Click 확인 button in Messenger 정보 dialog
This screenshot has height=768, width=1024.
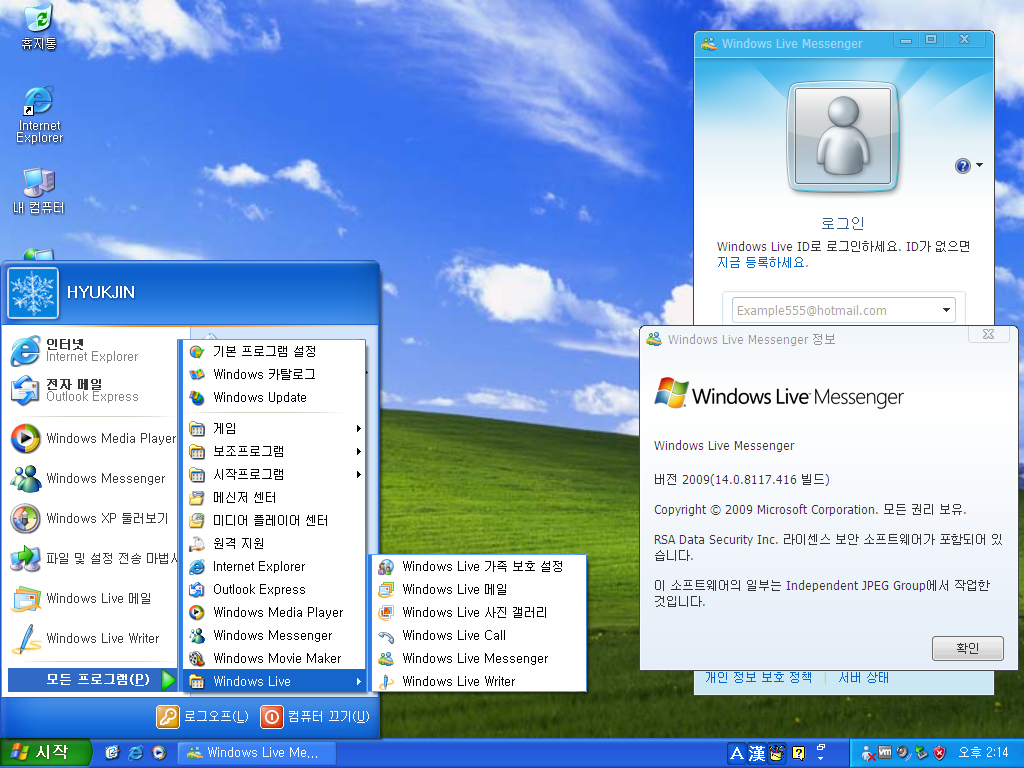(x=967, y=648)
